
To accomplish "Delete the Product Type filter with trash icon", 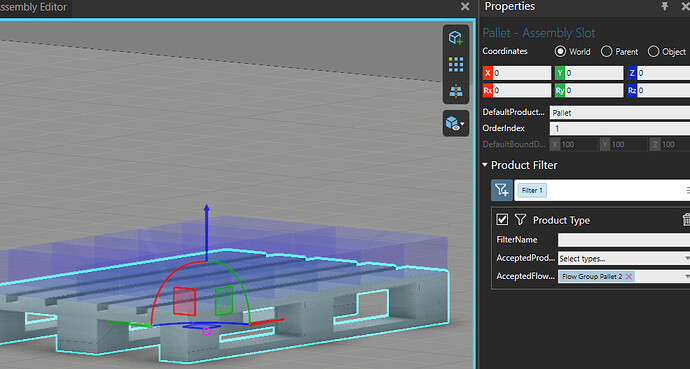I will coord(686,219).
